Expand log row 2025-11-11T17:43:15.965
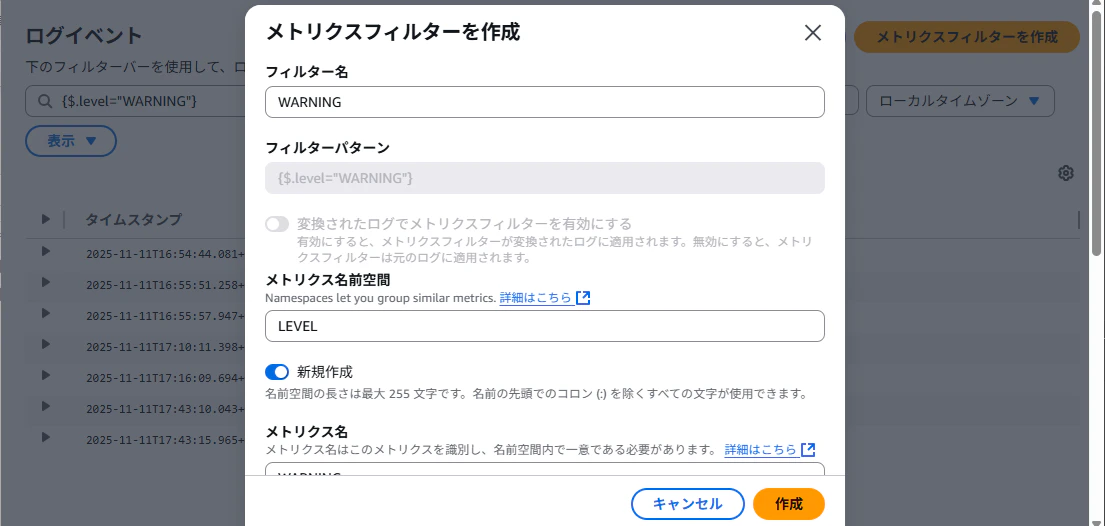The image size is (1105, 526). pyautogui.click(x=46, y=437)
